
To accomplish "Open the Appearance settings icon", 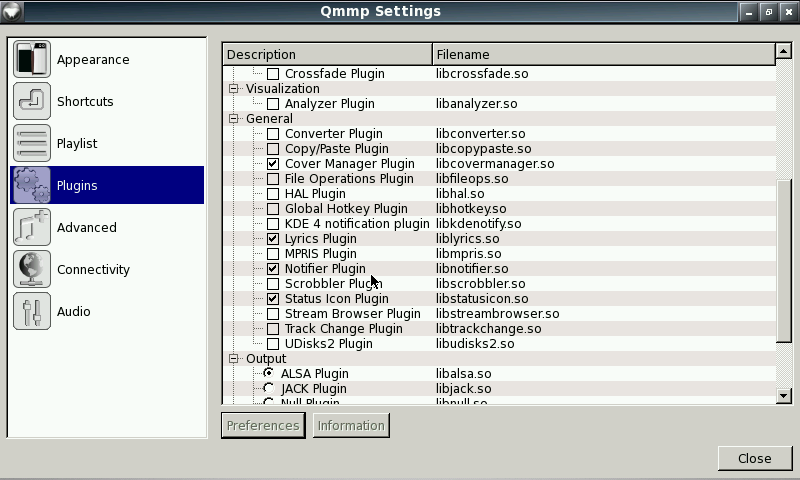I will click(32, 59).
